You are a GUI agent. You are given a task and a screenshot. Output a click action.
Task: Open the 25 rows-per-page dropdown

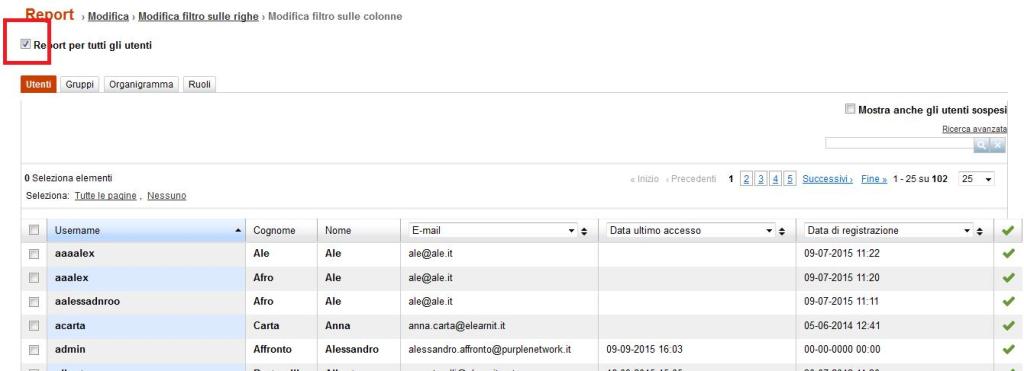point(976,178)
